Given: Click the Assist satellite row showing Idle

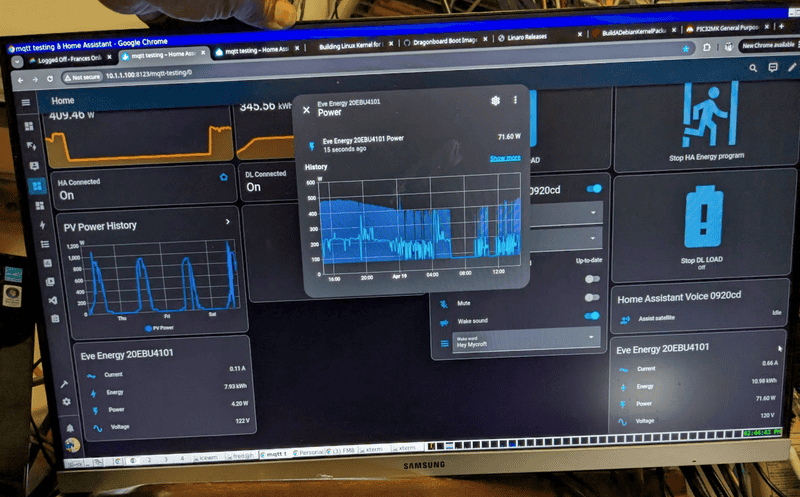Looking at the screenshot, I should 701,316.
